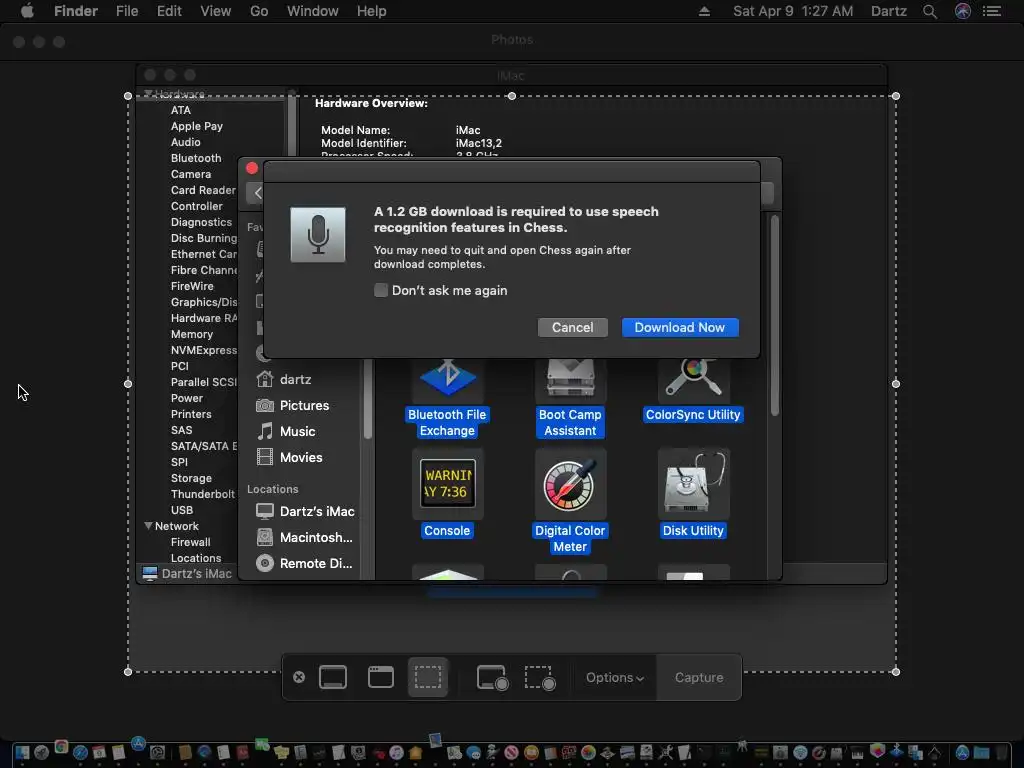Select Power in the hardware list
The image size is (1024, 768).
187,398
